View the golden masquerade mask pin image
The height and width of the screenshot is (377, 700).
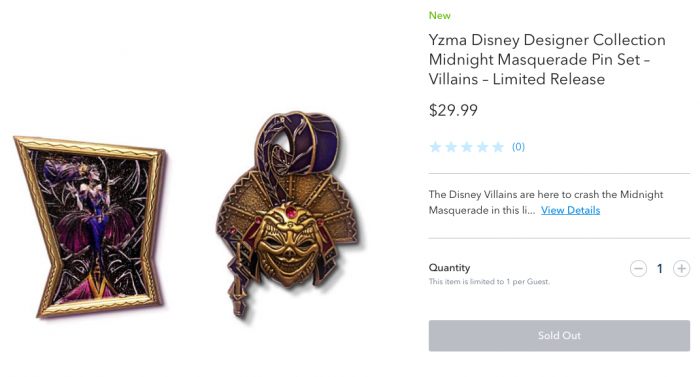click(x=290, y=215)
